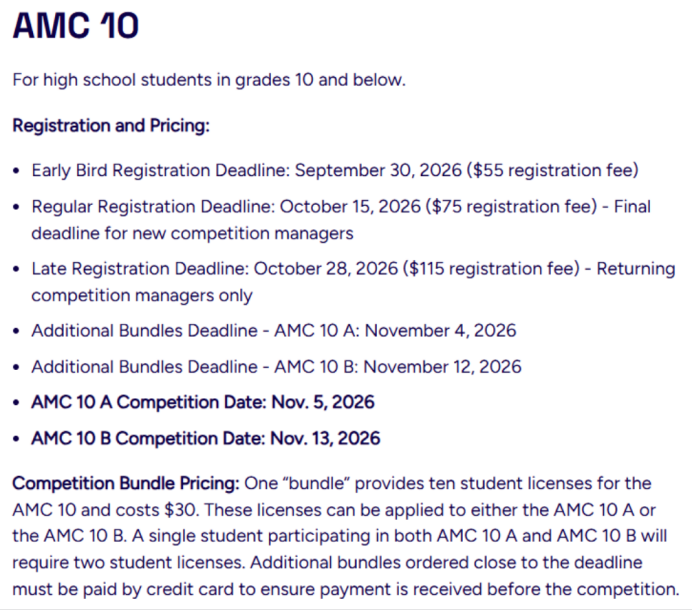Click the AMC 10 A Competition Date line
The width and height of the screenshot is (692, 610).
(203, 402)
